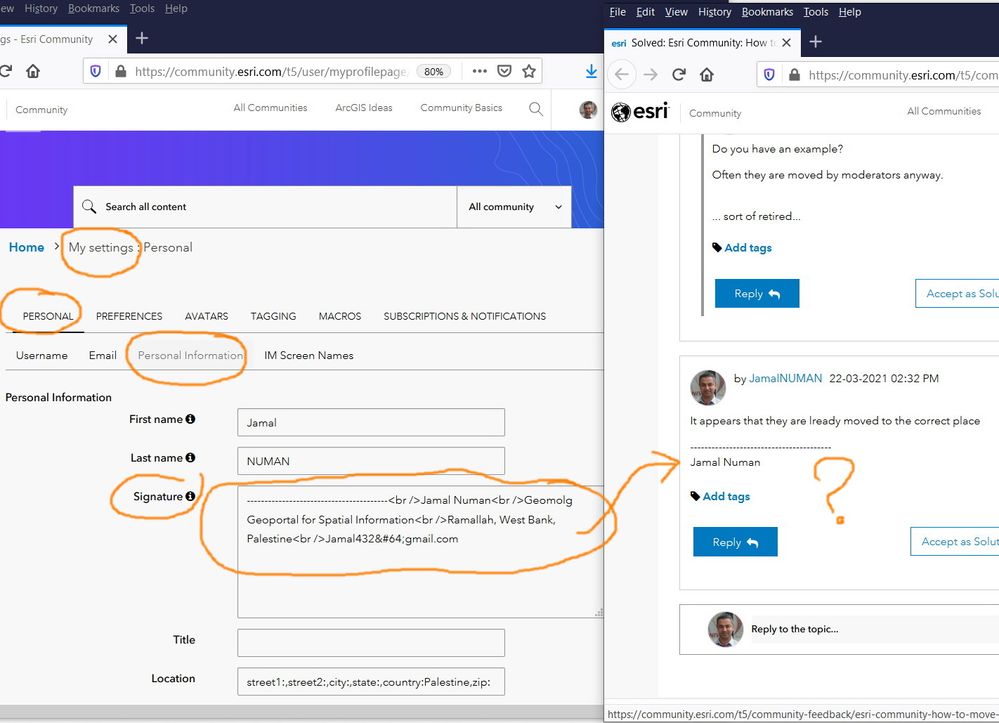Click the forward arrow in right browser
This screenshot has width=999, height=723.
pyautogui.click(x=650, y=75)
